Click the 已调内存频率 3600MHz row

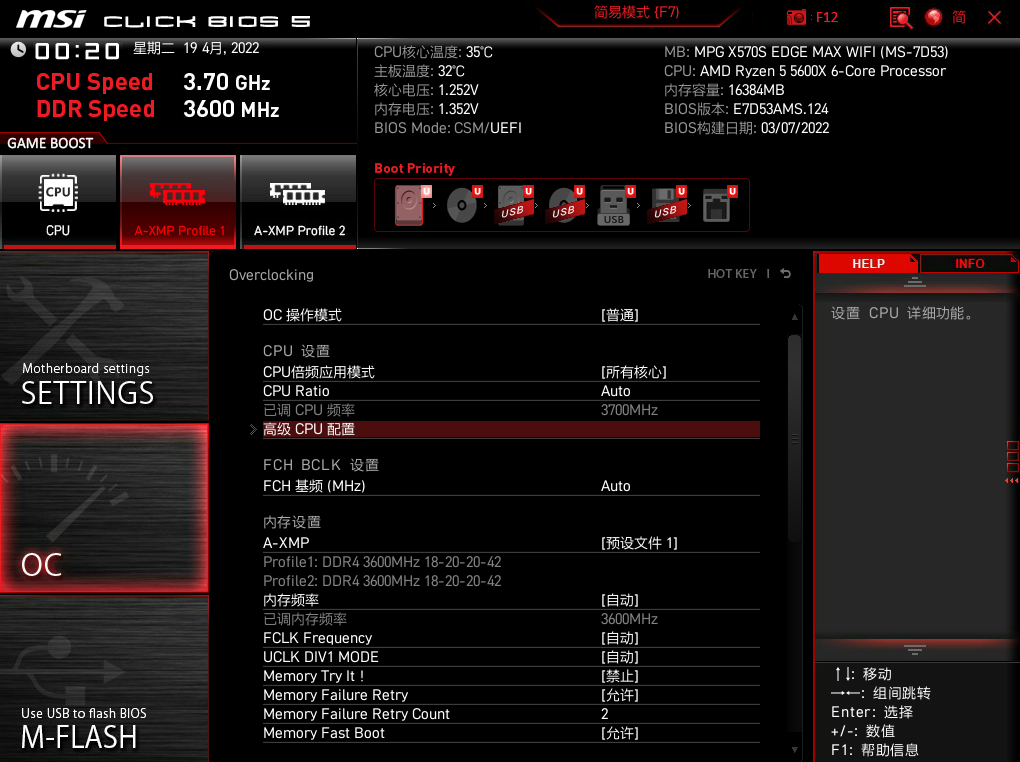coord(511,619)
